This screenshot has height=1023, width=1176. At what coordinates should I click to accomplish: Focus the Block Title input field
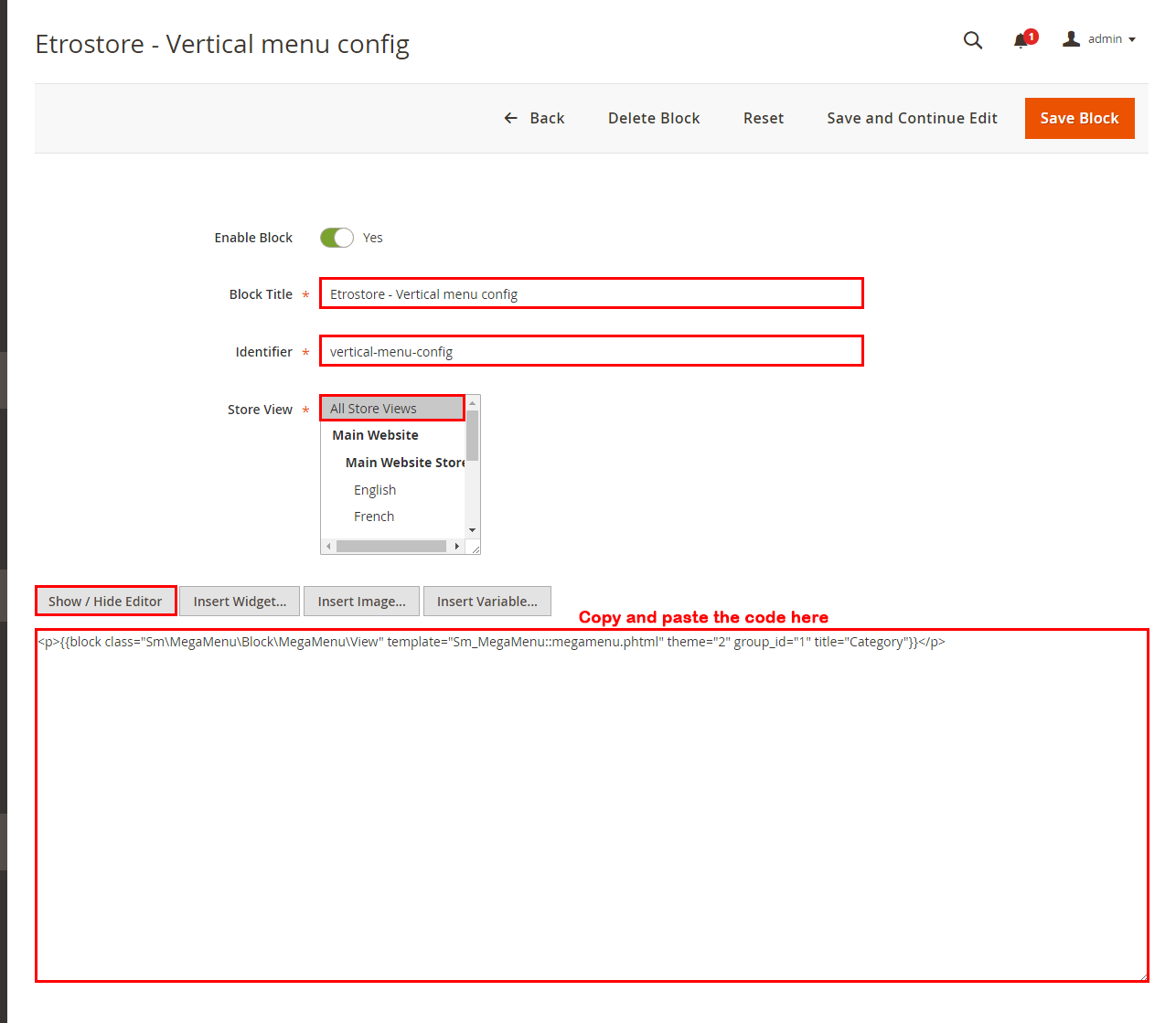[x=591, y=293]
